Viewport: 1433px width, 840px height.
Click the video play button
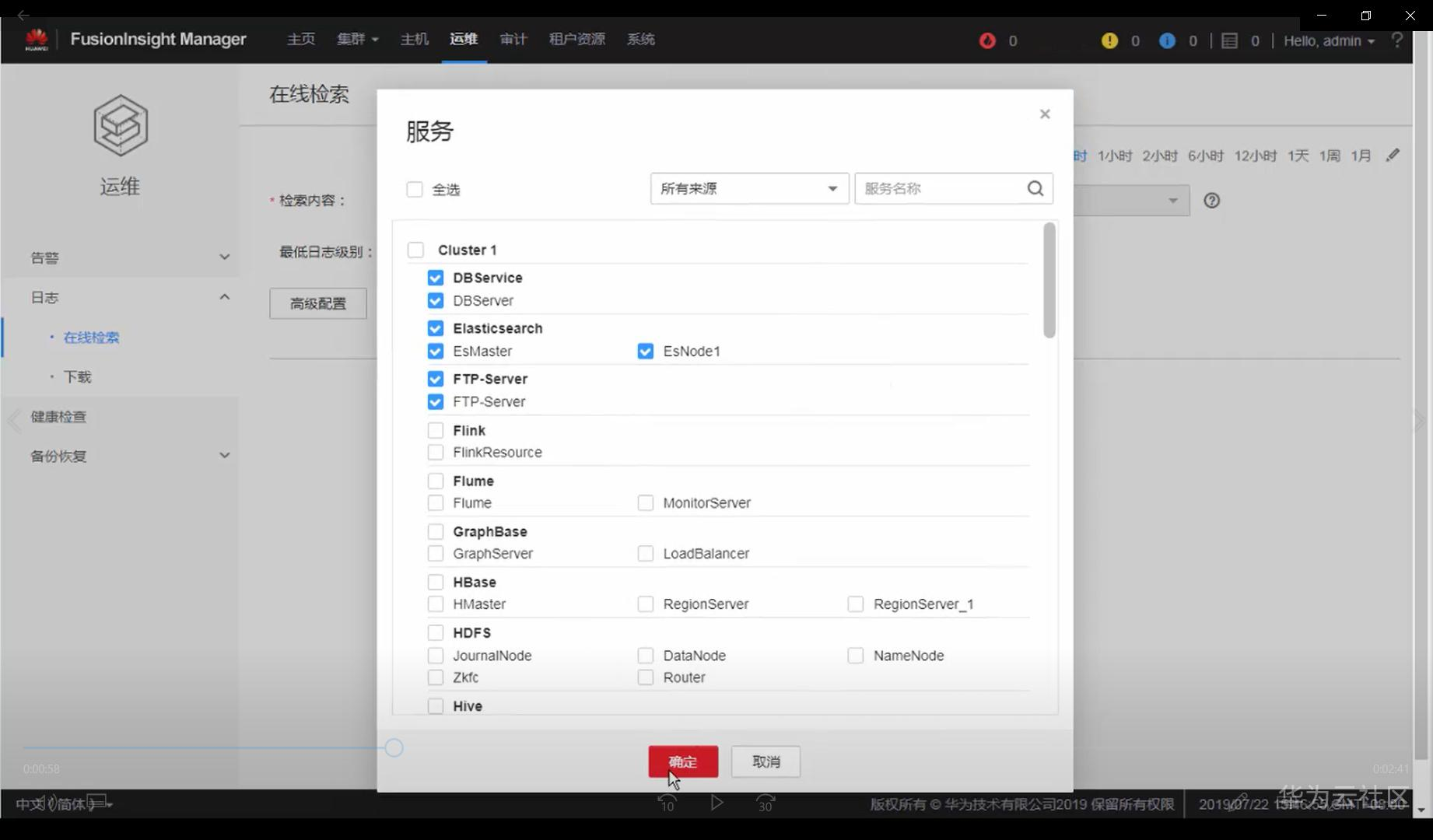pyautogui.click(x=716, y=803)
